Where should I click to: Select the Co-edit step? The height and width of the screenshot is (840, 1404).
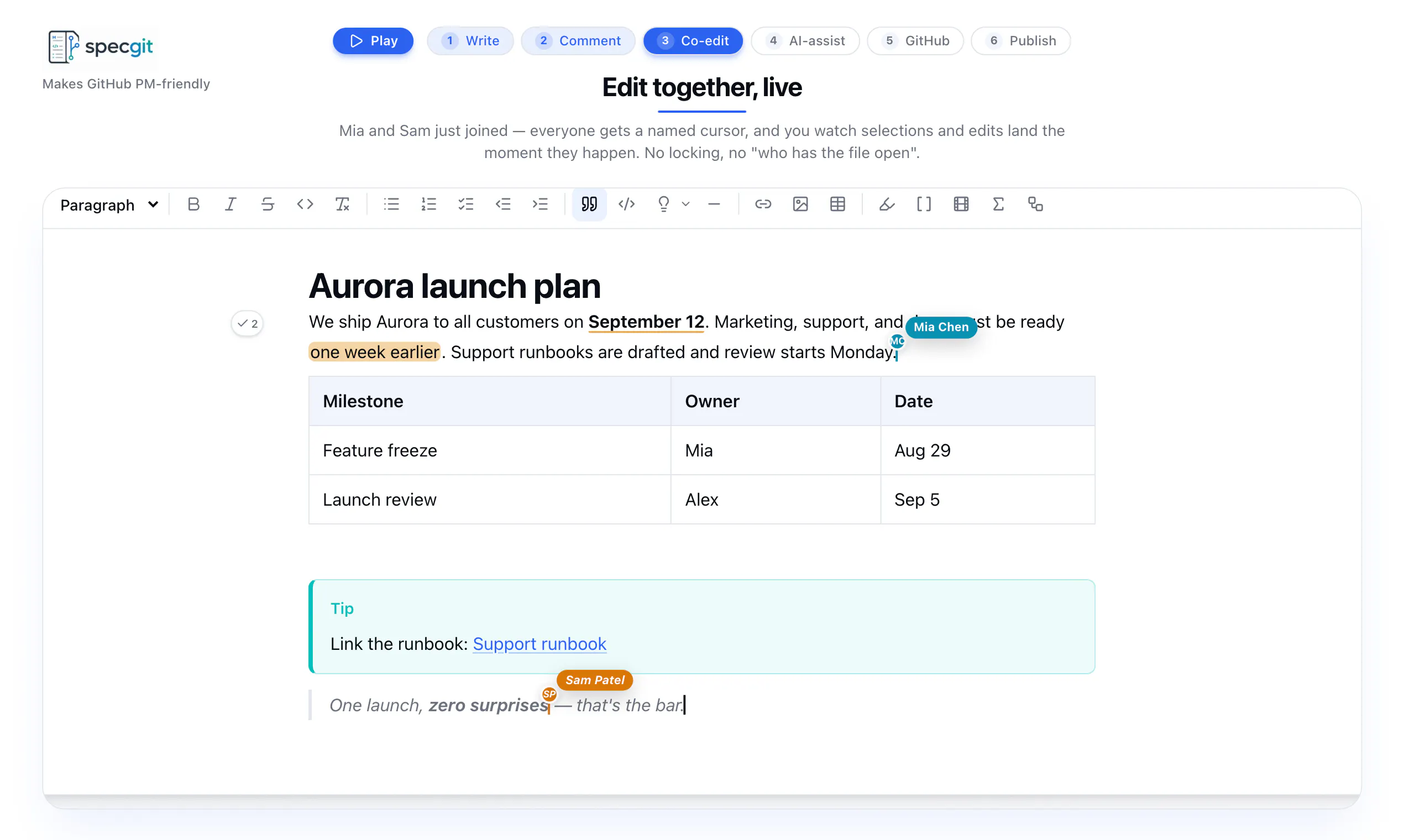click(693, 41)
